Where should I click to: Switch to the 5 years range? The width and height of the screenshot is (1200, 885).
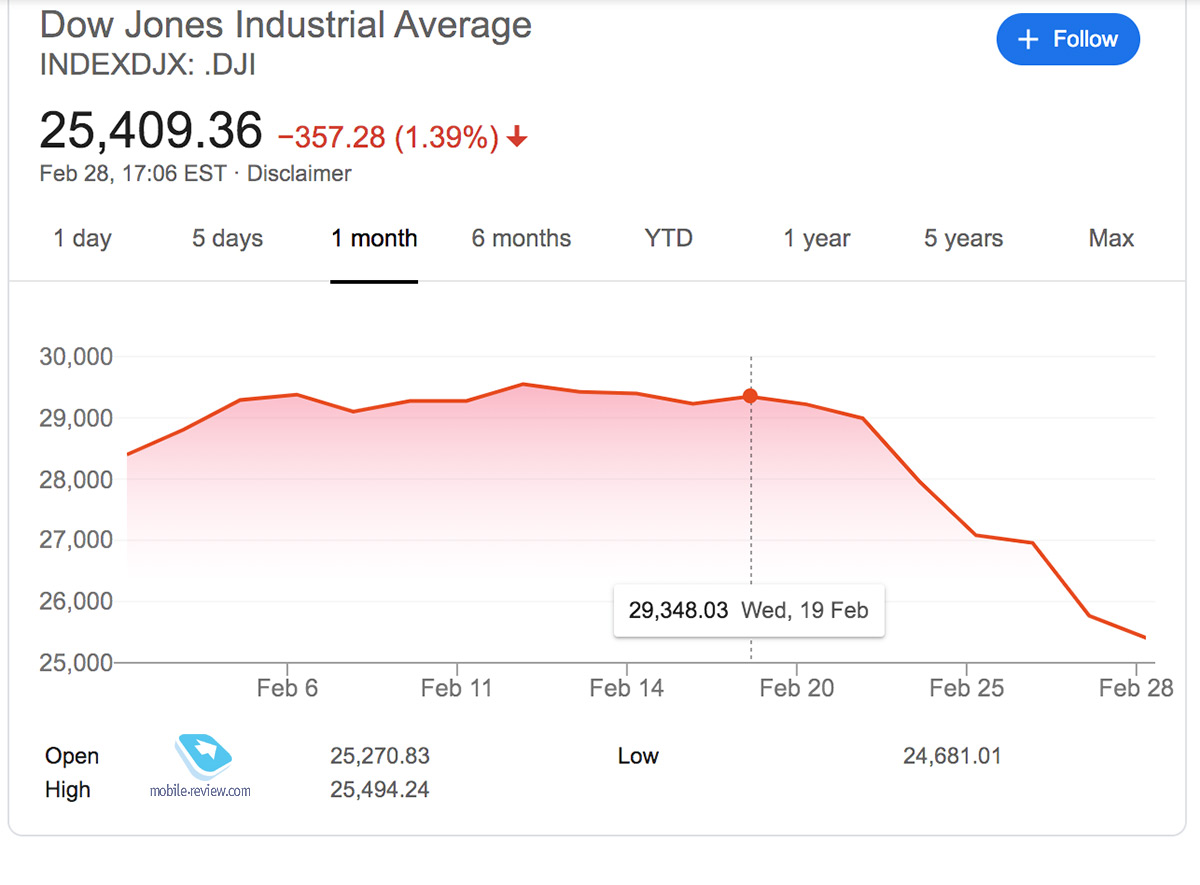click(963, 239)
